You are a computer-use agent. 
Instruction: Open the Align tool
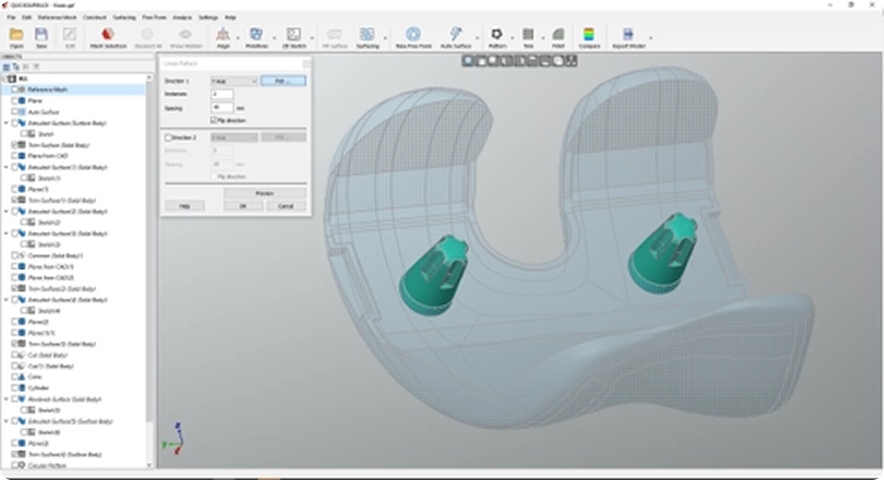[x=223, y=37]
